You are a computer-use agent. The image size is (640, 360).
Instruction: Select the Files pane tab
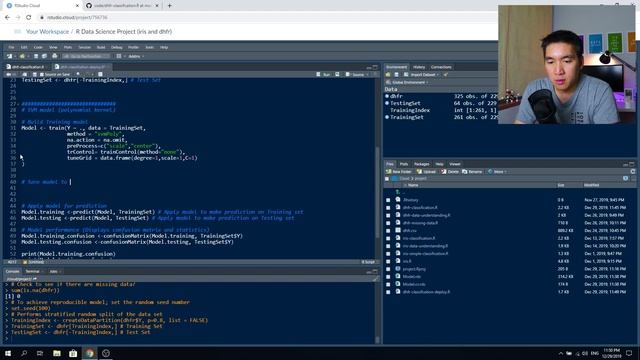[x=390, y=164]
